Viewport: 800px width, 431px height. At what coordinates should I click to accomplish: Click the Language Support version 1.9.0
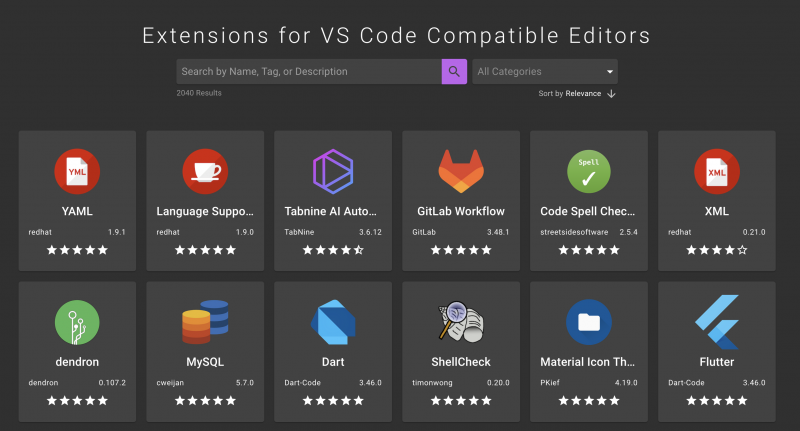(x=245, y=232)
